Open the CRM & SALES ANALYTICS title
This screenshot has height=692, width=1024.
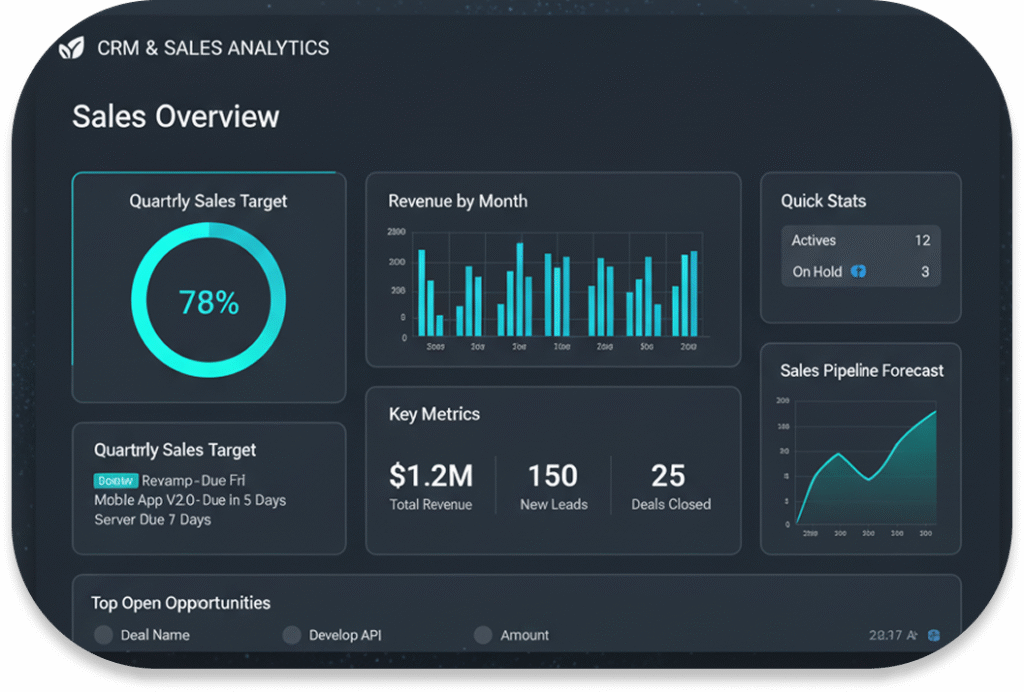point(213,48)
